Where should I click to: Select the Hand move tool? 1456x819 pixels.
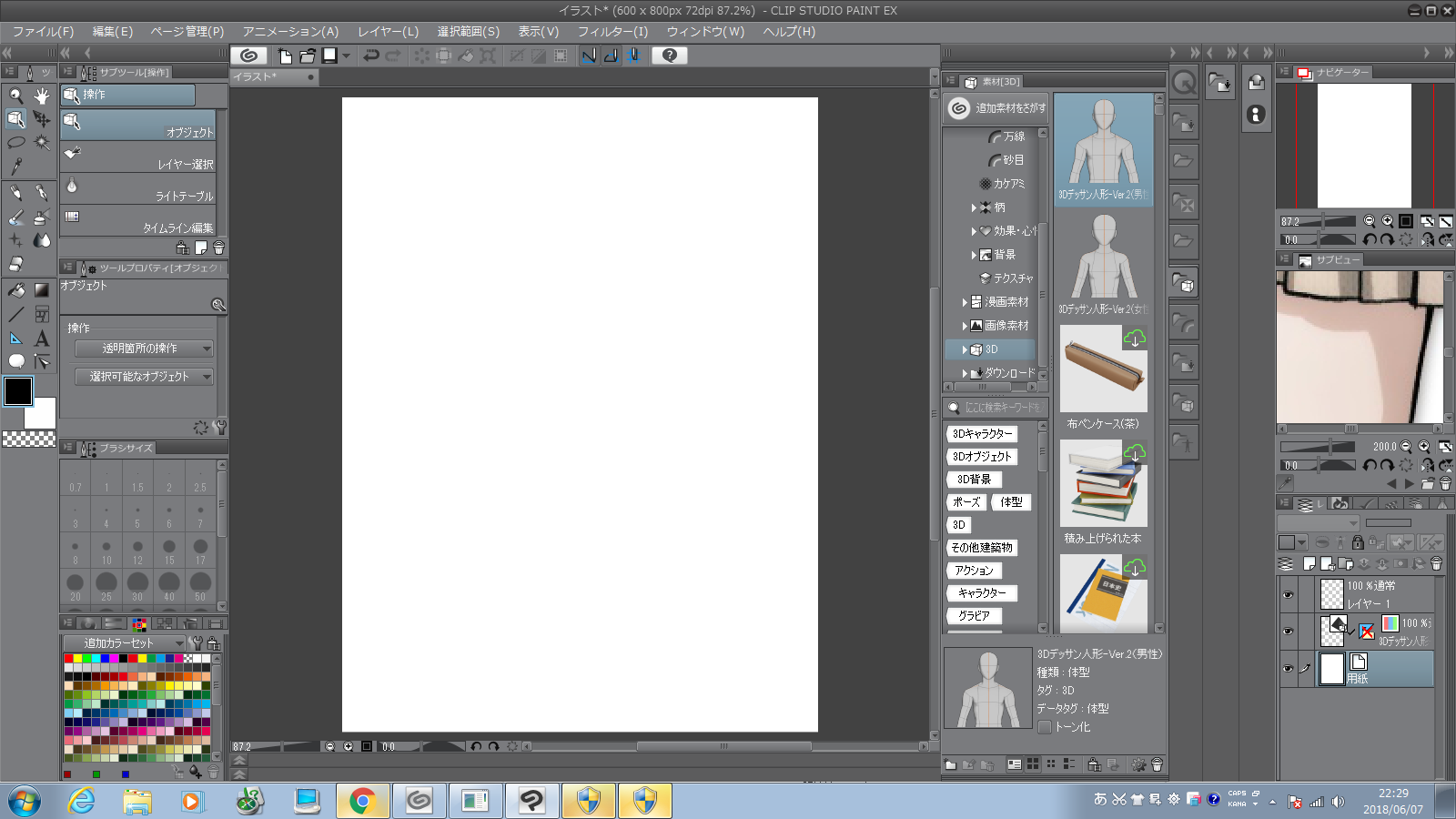[x=42, y=95]
